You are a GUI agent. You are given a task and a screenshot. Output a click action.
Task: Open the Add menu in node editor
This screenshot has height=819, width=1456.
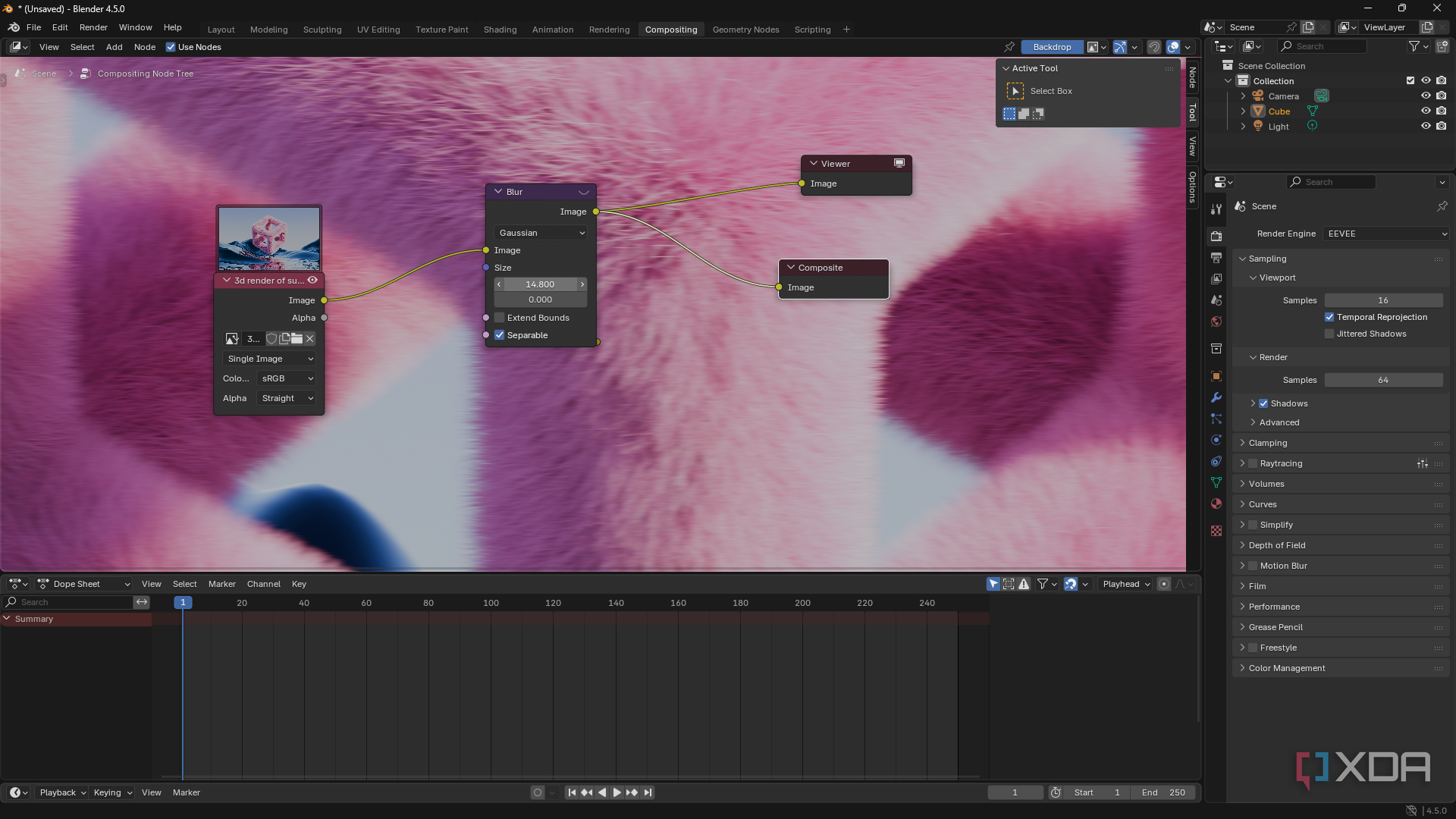coord(114,47)
